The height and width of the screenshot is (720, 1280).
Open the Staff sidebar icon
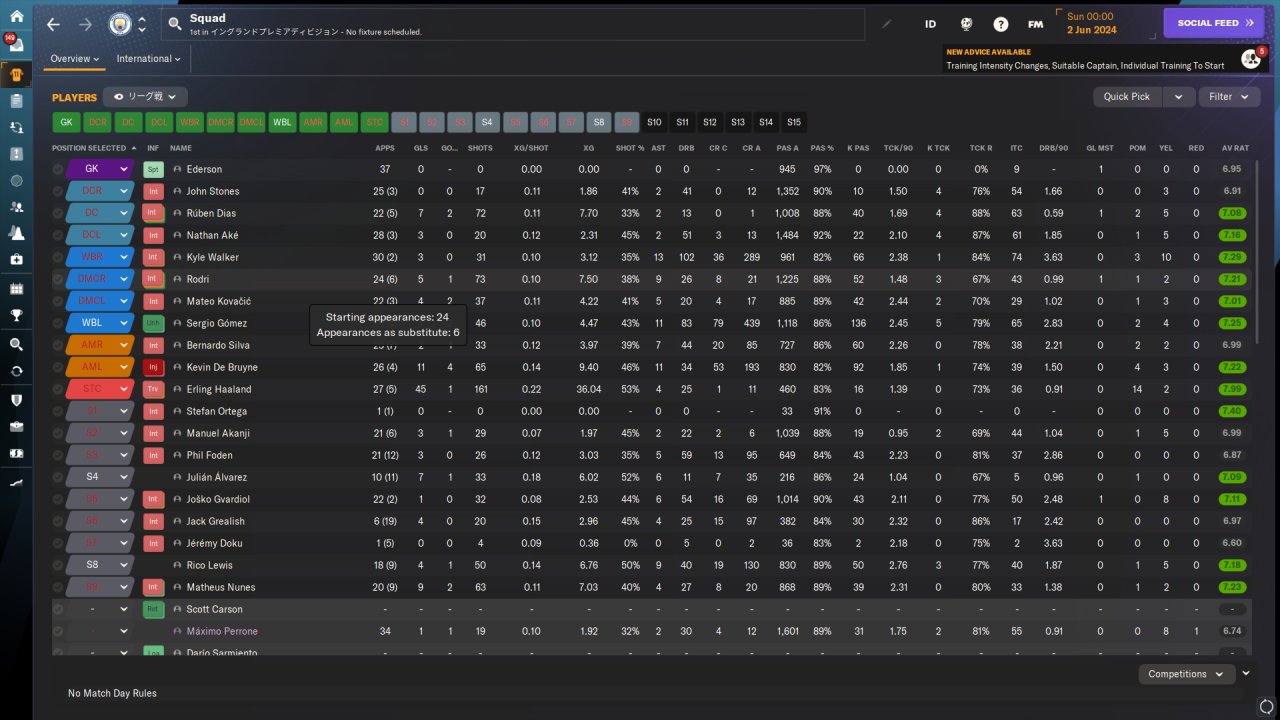(x=16, y=207)
